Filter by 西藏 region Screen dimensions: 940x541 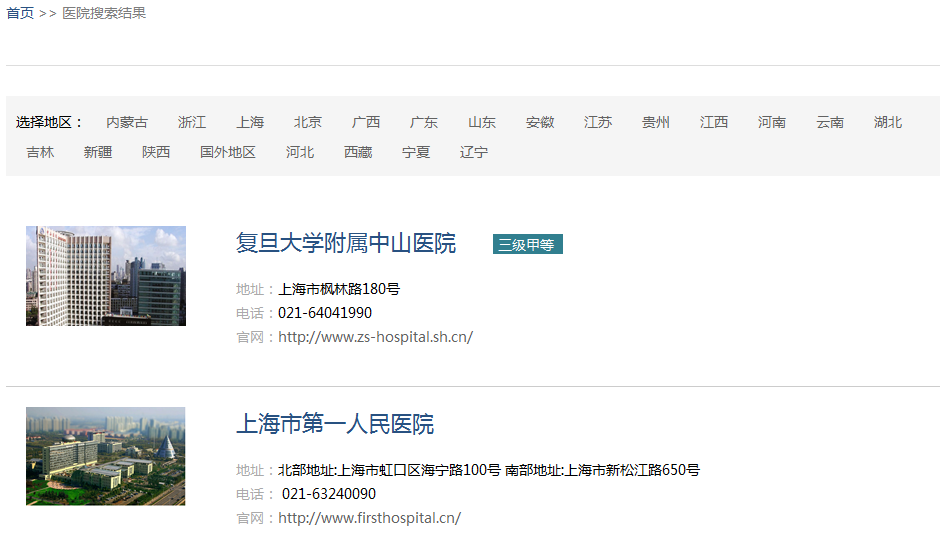coord(358,152)
